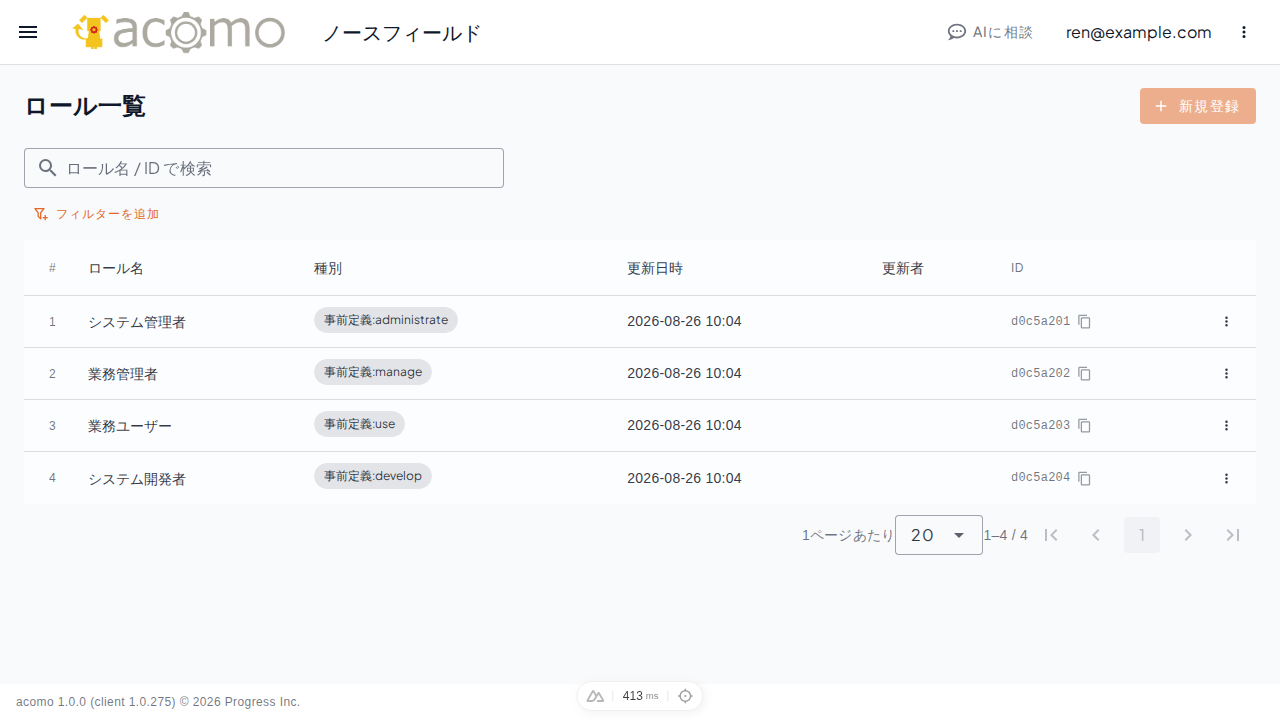Click the inspector target icon
This screenshot has width=1280, height=720.
[685, 696]
